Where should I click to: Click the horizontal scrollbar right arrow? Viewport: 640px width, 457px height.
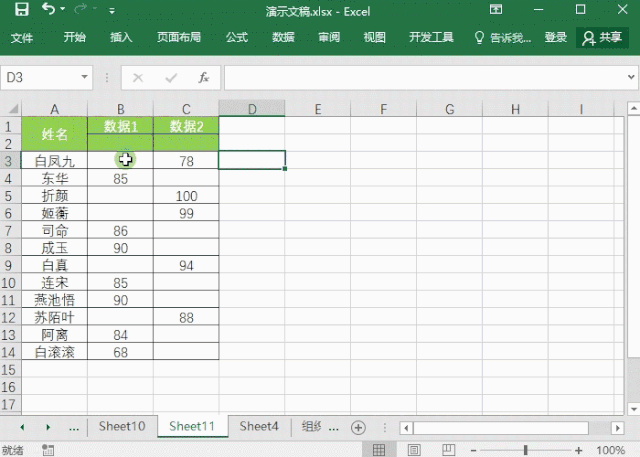coord(617,428)
